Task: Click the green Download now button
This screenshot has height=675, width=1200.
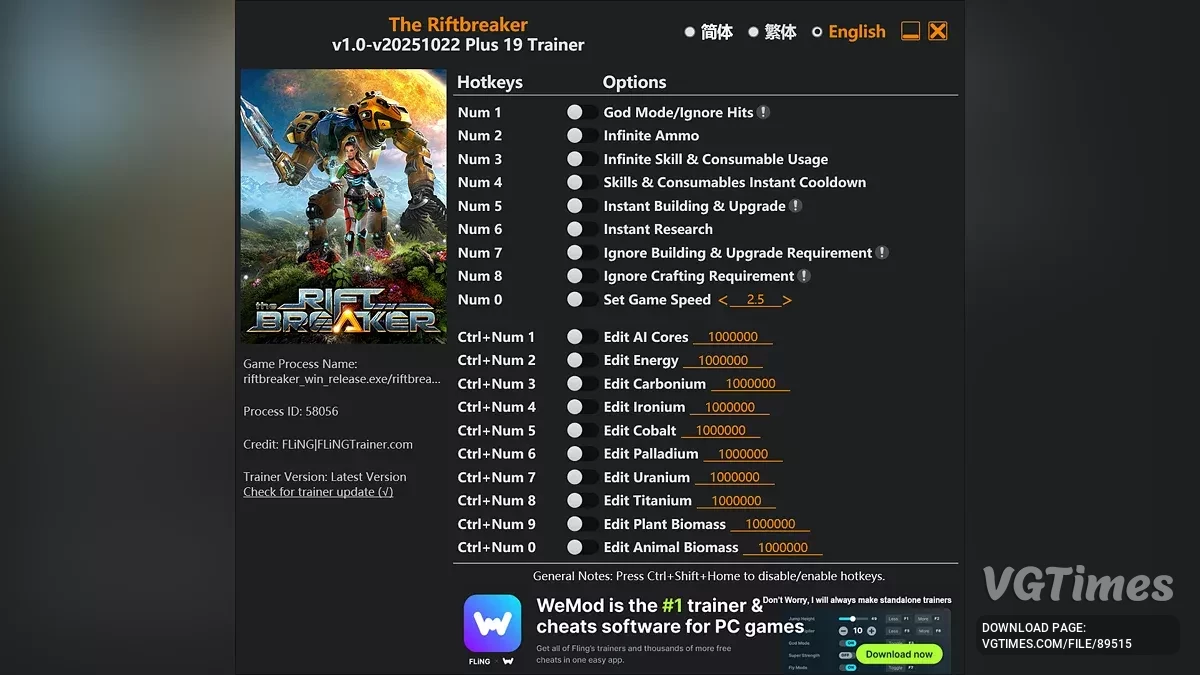Action: [x=899, y=654]
